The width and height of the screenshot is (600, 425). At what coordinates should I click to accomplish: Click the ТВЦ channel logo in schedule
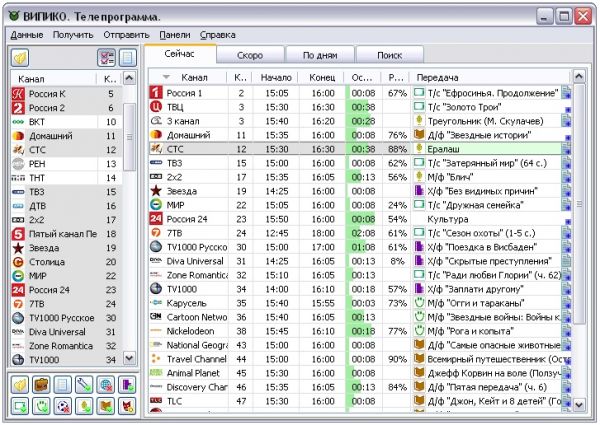tap(155, 107)
